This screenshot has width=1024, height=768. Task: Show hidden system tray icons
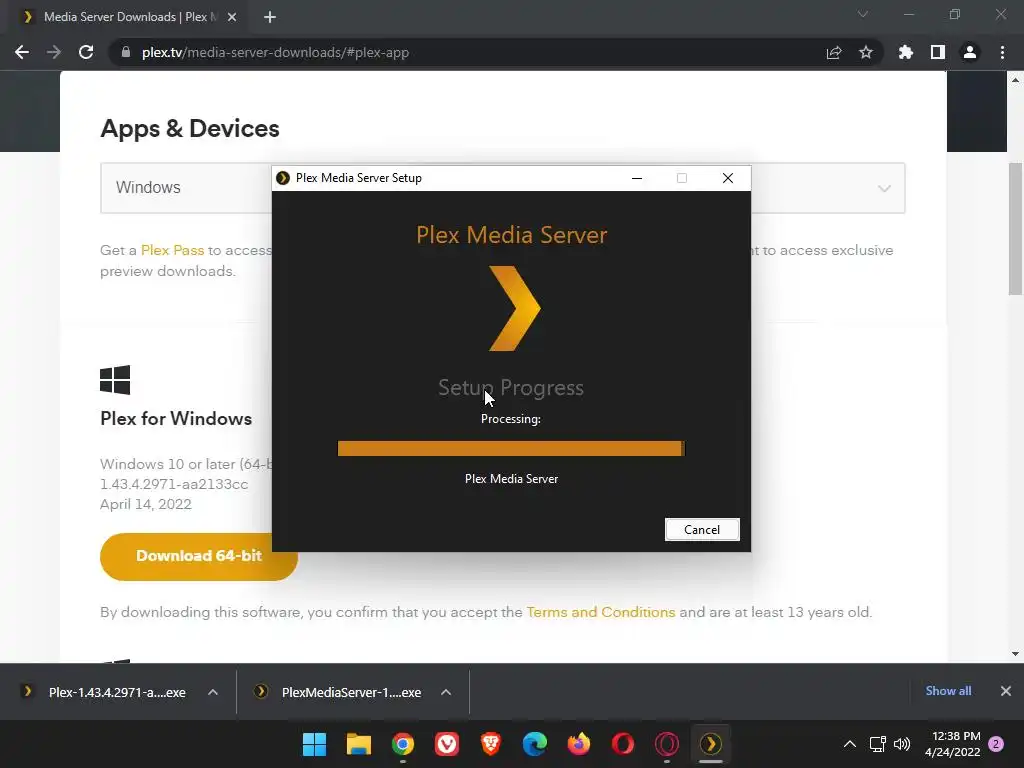[850, 744]
